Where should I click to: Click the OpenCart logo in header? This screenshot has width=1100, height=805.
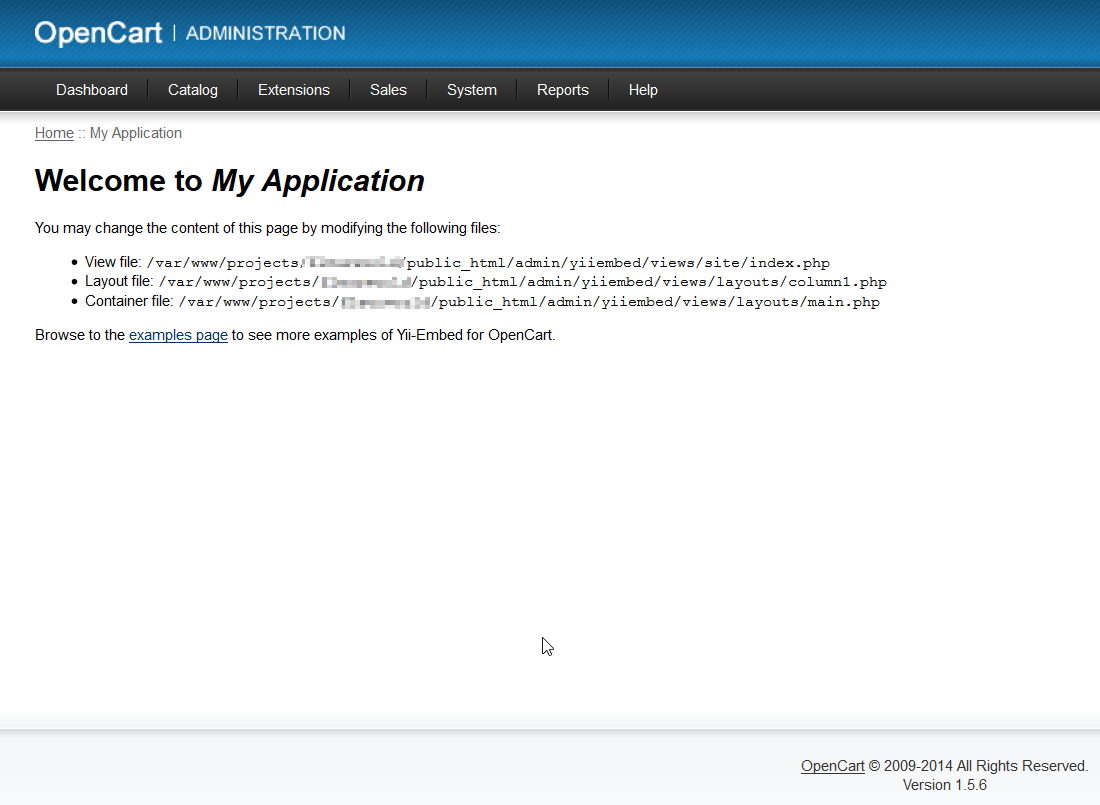click(x=98, y=33)
